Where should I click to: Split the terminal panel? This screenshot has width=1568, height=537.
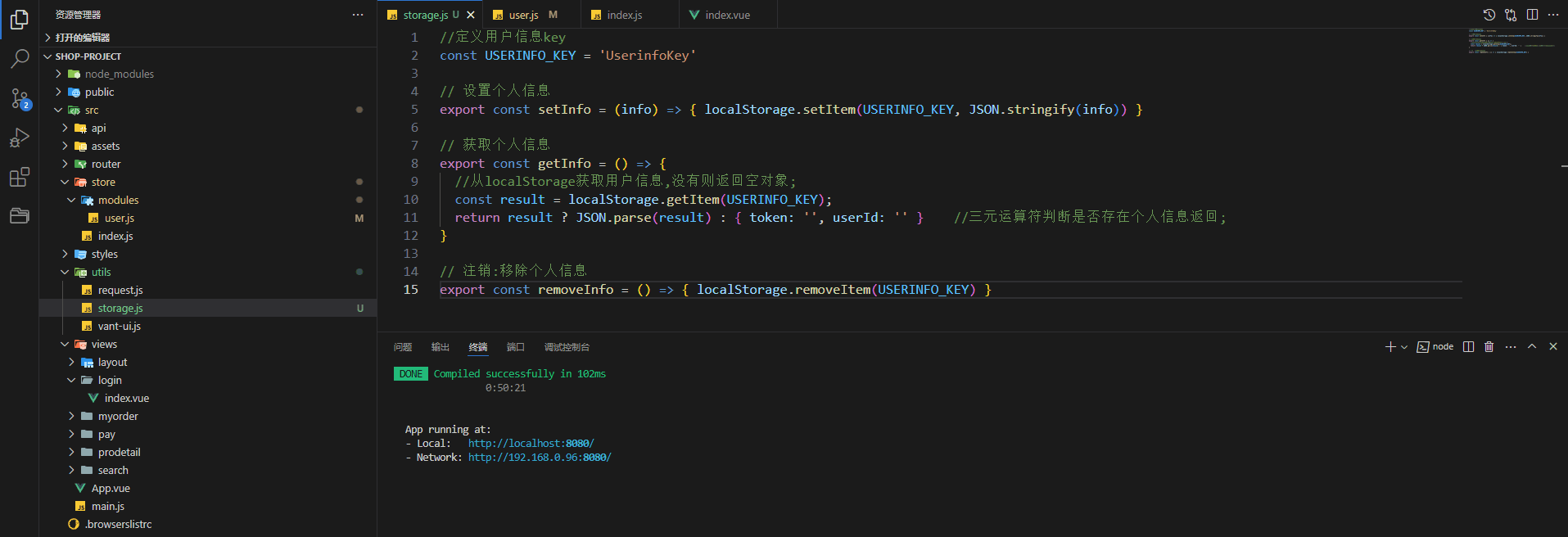click(1468, 347)
